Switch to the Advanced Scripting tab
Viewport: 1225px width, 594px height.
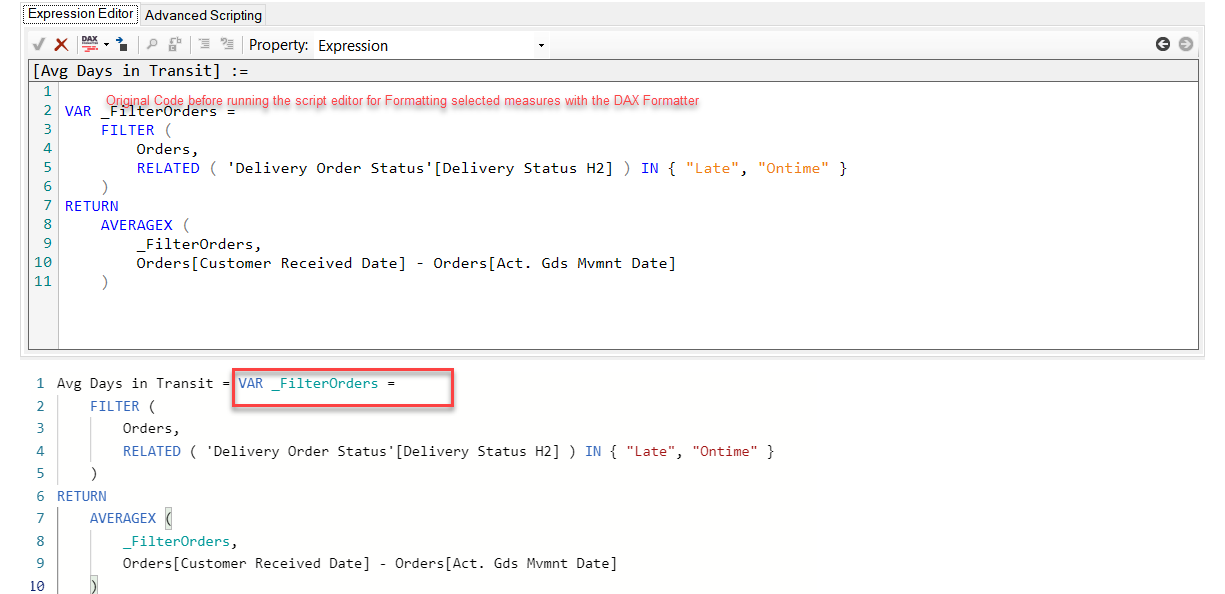click(x=203, y=14)
